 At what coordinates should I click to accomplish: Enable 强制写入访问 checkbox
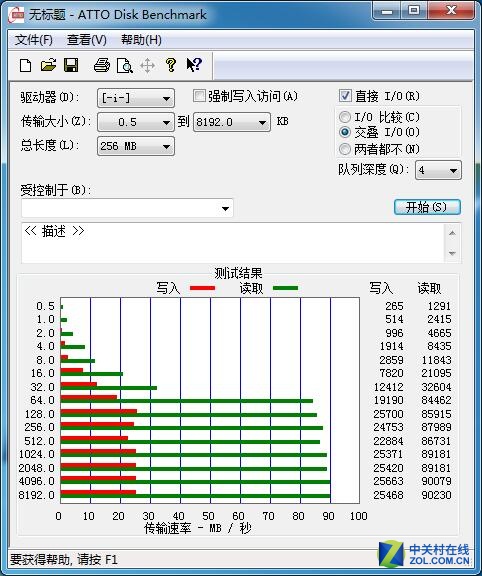pyautogui.click(x=199, y=96)
